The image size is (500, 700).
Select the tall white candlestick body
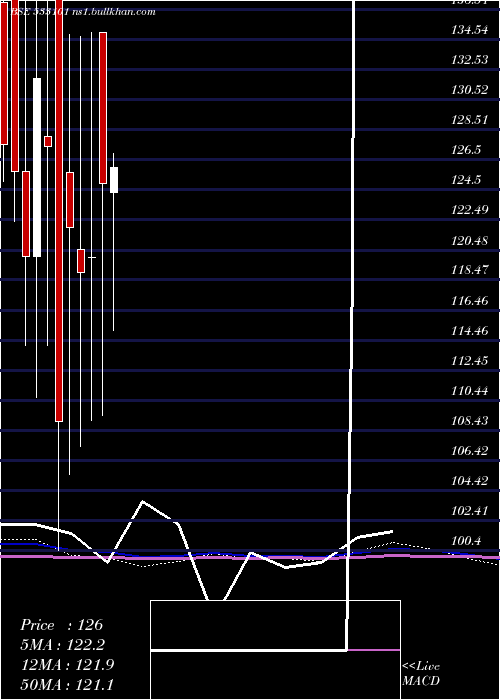(x=37, y=167)
